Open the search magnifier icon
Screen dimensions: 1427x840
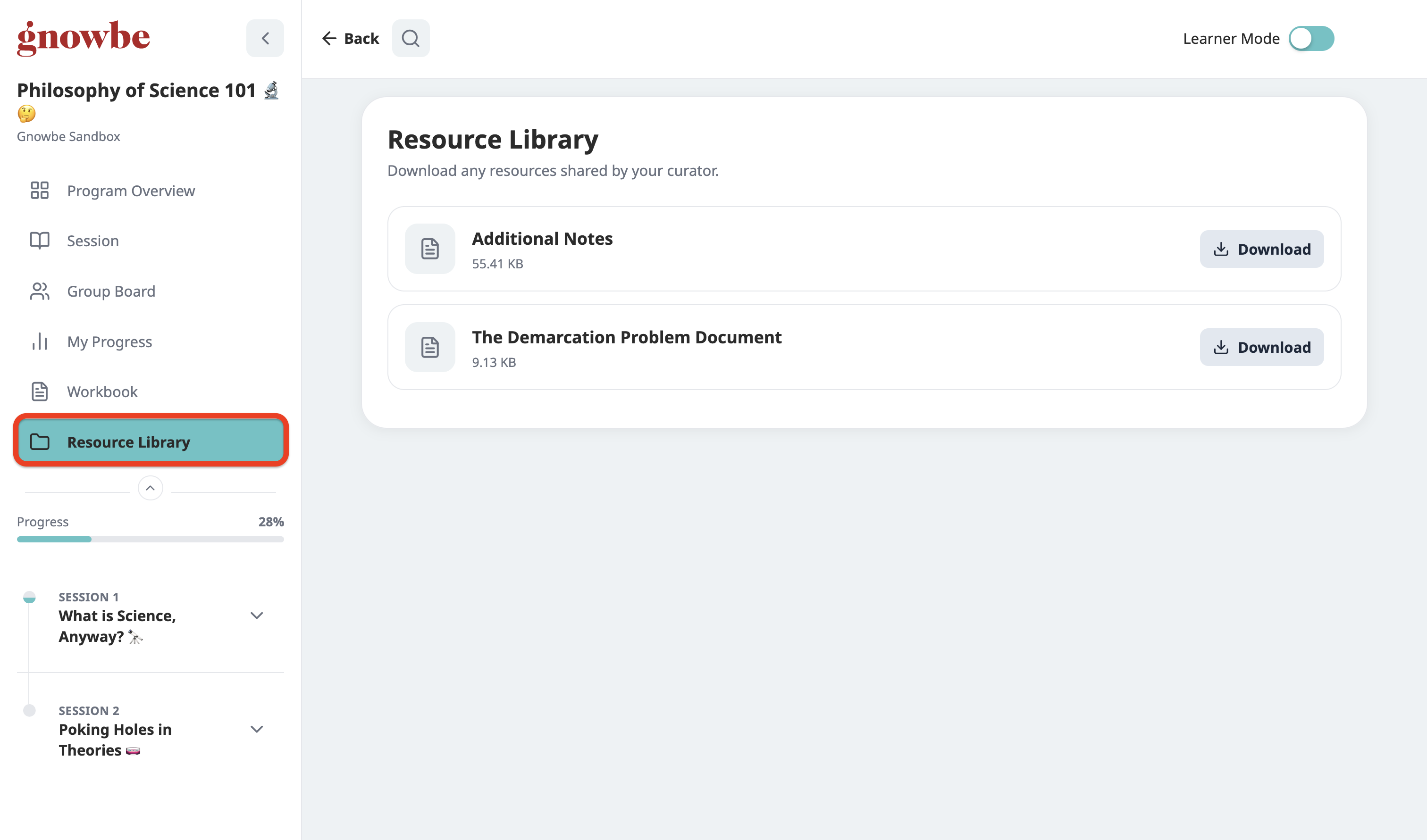[411, 38]
